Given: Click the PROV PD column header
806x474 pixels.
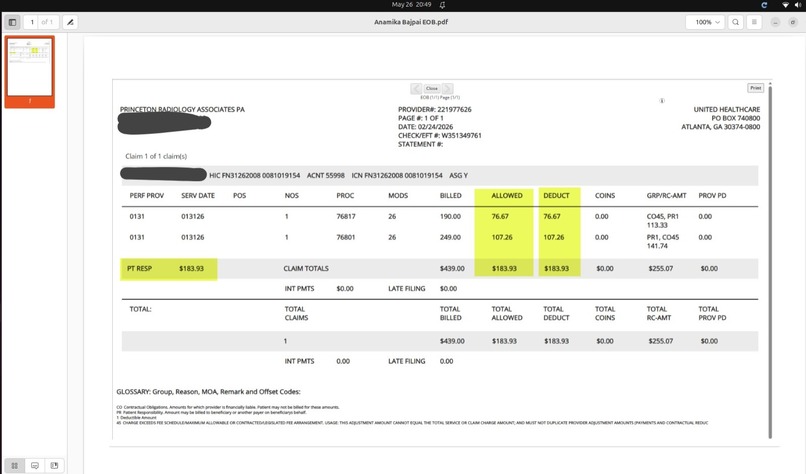Looking at the screenshot, I should pos(712,196).
